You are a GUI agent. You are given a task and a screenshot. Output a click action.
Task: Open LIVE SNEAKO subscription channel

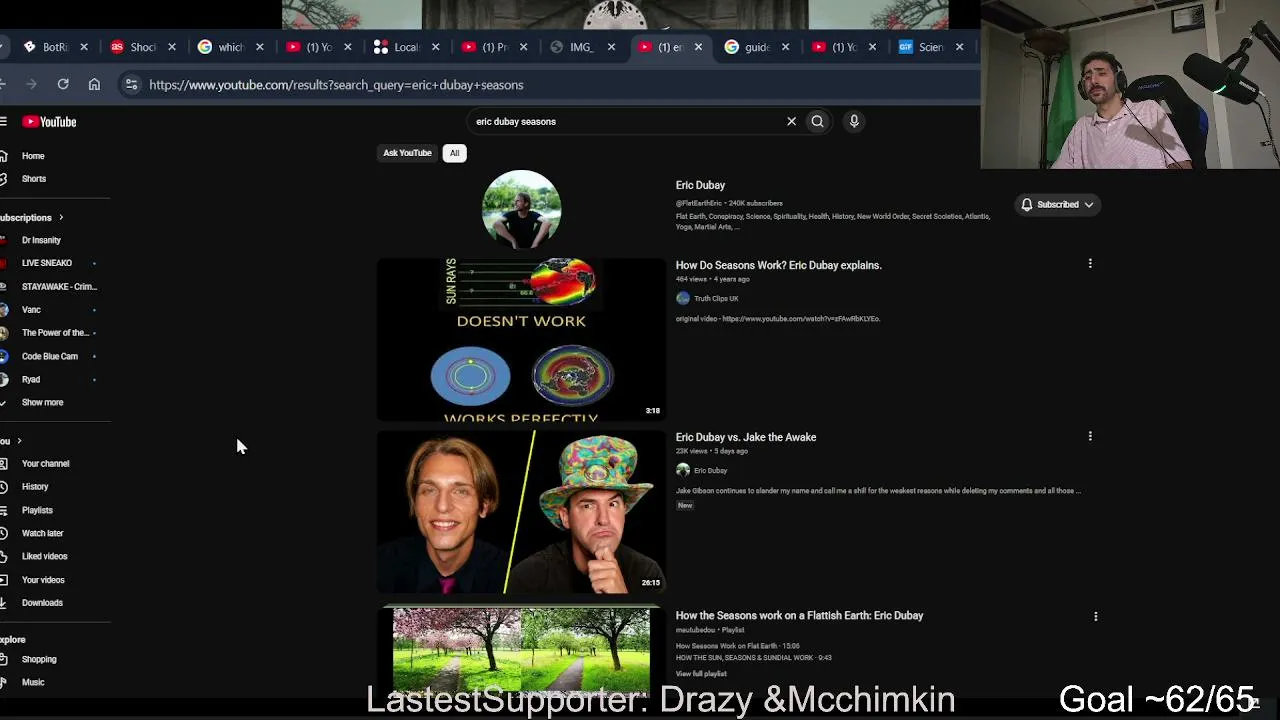[47, 263]
